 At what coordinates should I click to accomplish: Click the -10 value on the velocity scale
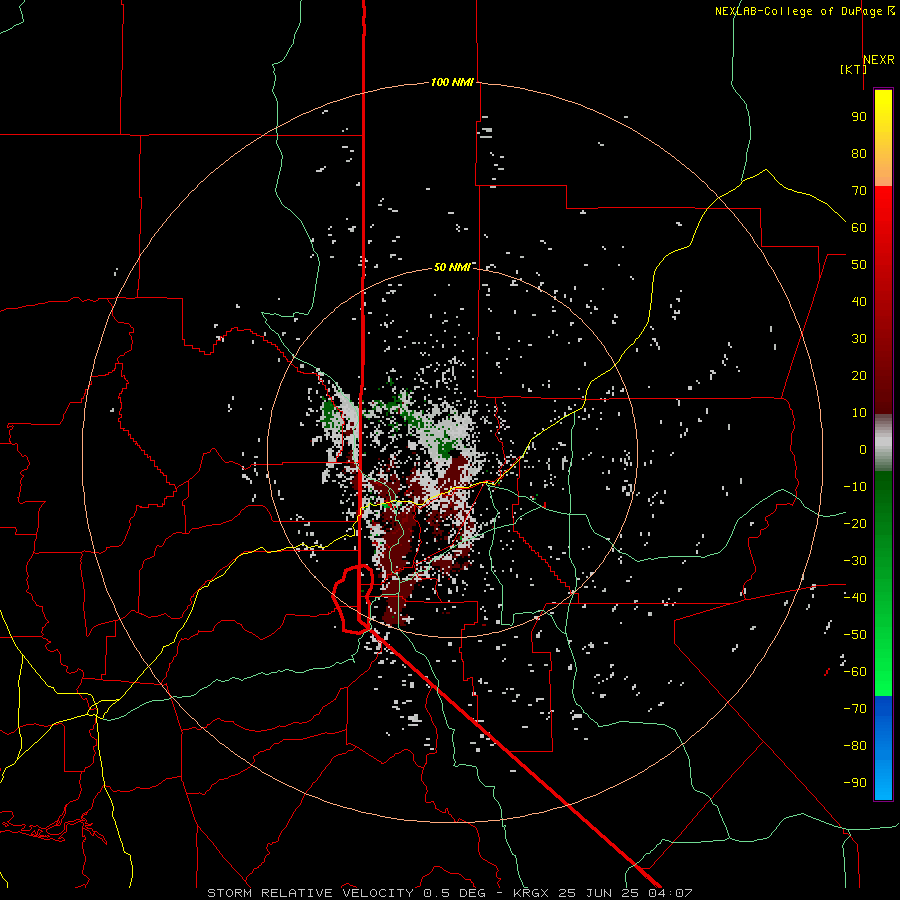pyautogui.click(x=855, y=487)
